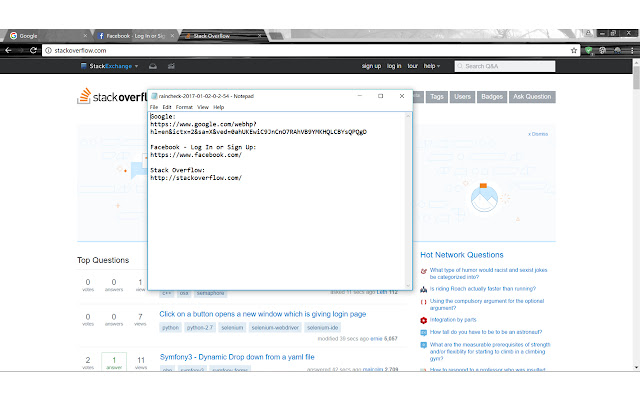Screen dimensions: 640x400
Task: Open the Symfony3 Dynamic Drop down question
Action: pyautogui.click(x=237, y=357)
